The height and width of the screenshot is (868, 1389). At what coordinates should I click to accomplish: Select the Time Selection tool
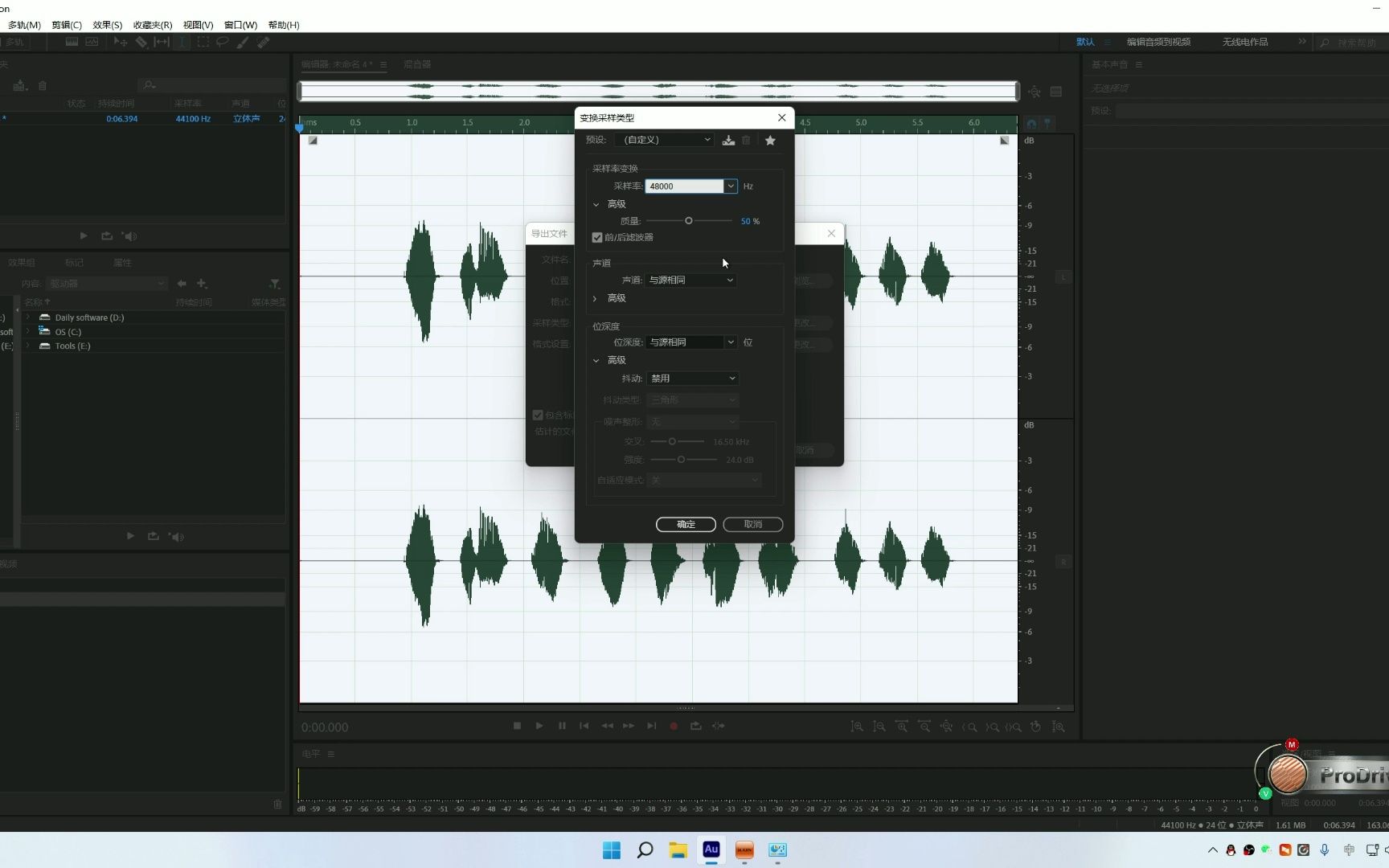point(182,42)
